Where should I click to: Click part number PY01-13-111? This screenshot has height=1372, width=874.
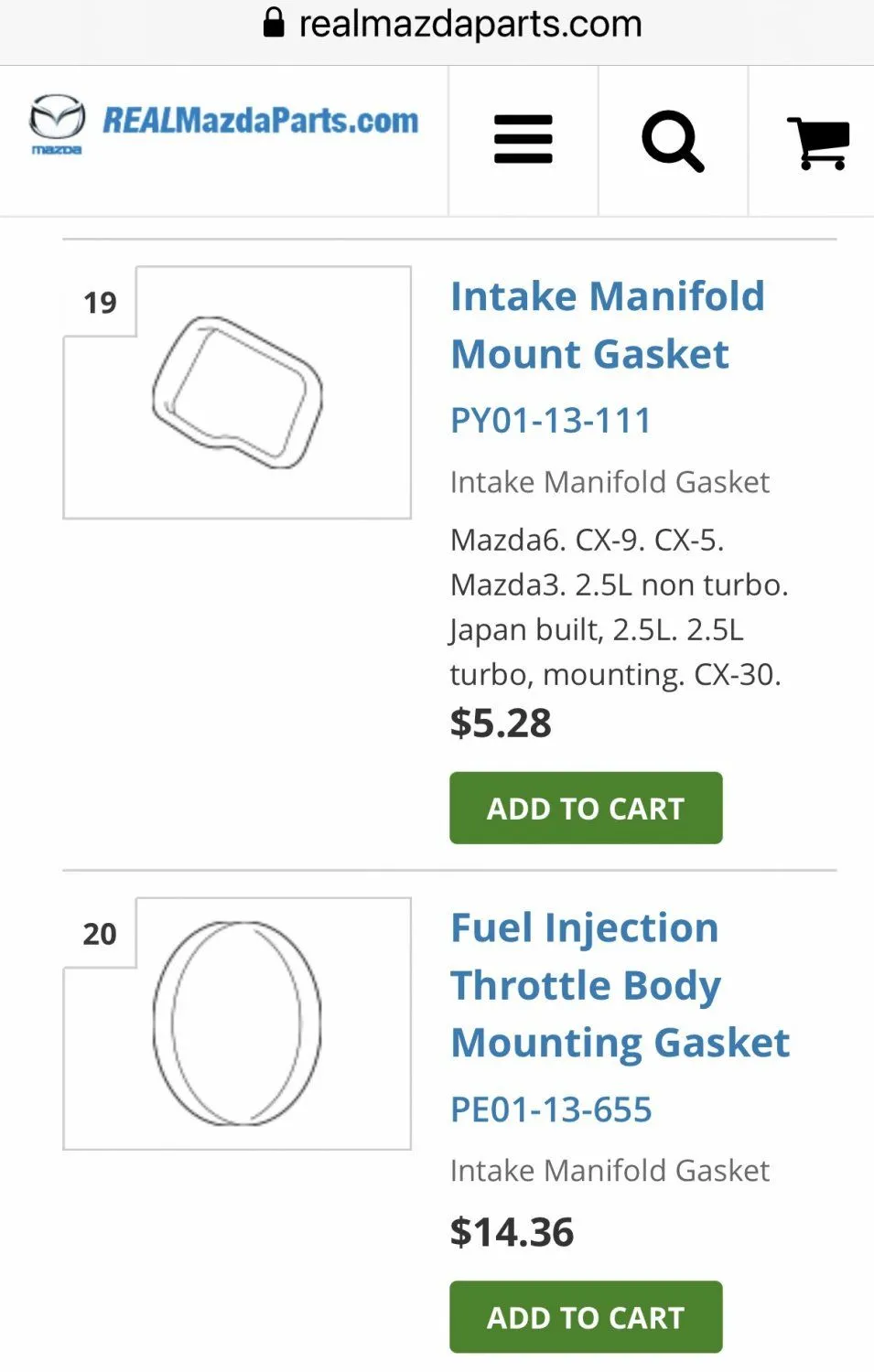pos(550,421)
